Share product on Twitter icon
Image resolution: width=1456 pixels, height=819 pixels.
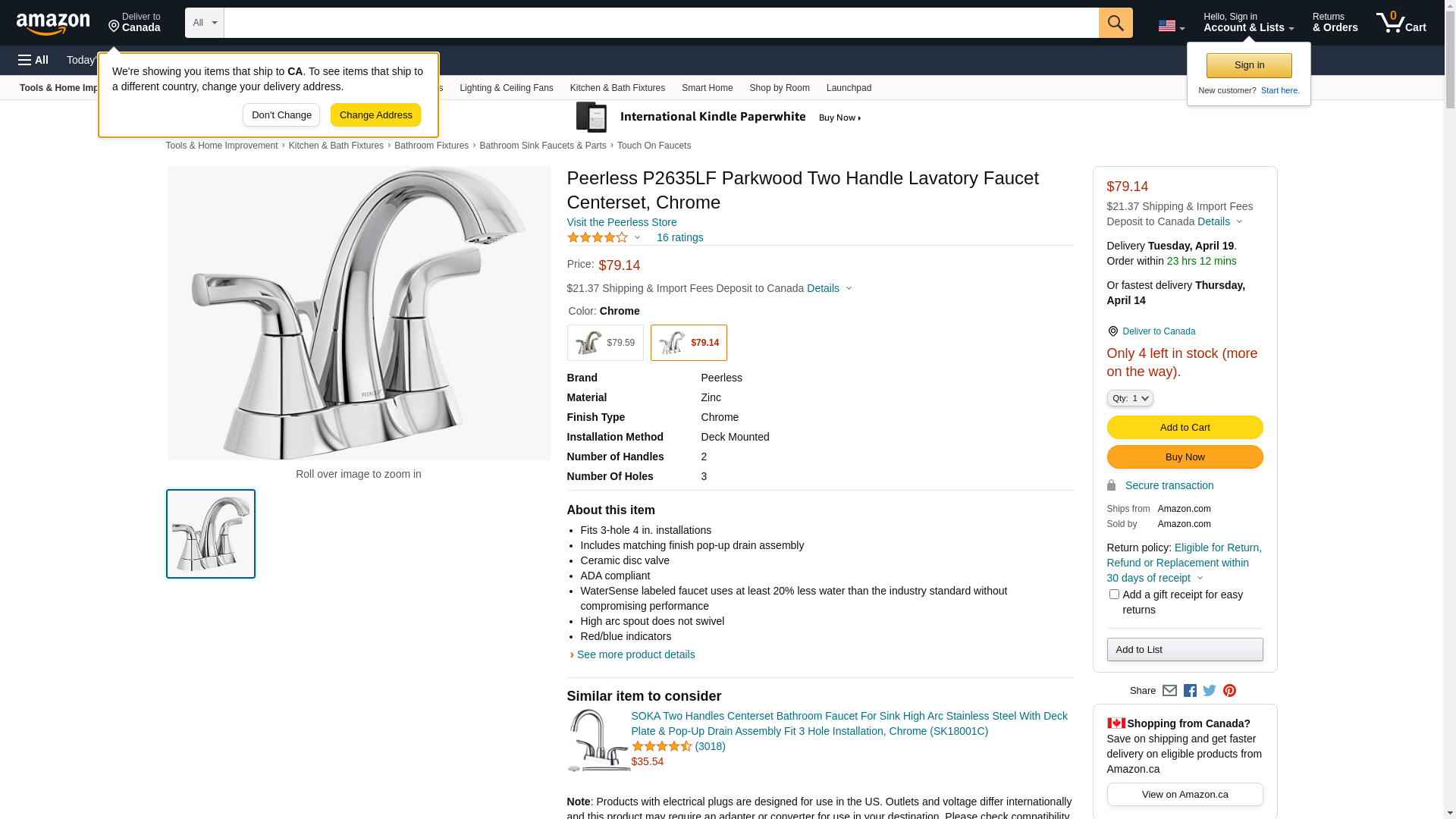pyautogui.click(x=1210, y=691)
